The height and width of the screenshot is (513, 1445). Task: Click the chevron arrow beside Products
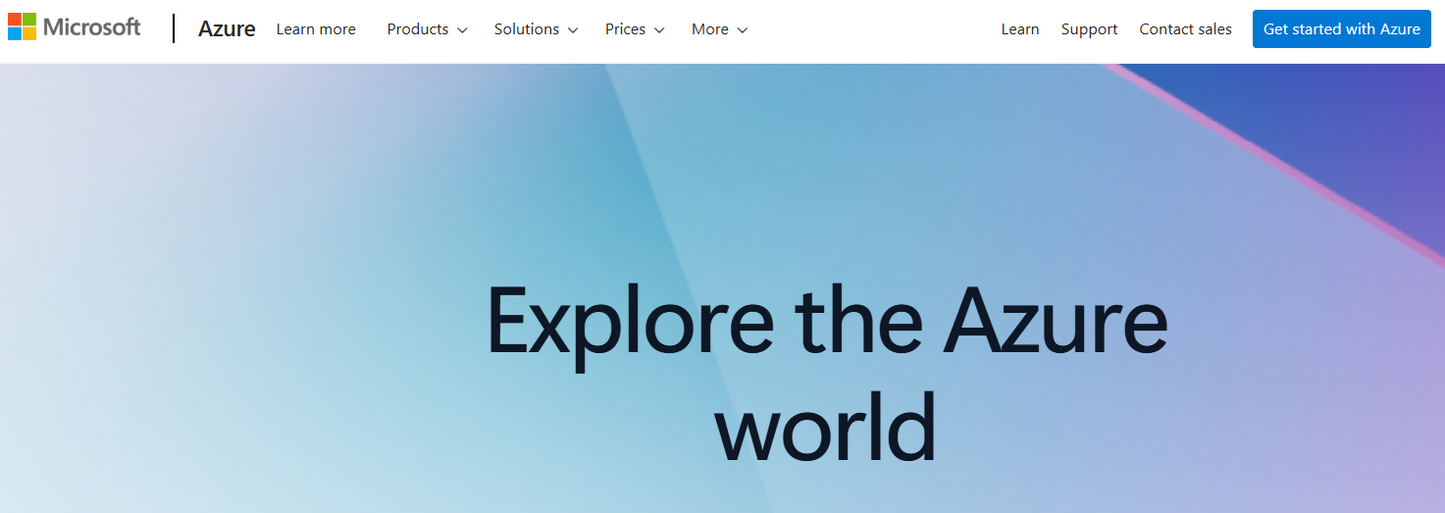coord(462,30)
